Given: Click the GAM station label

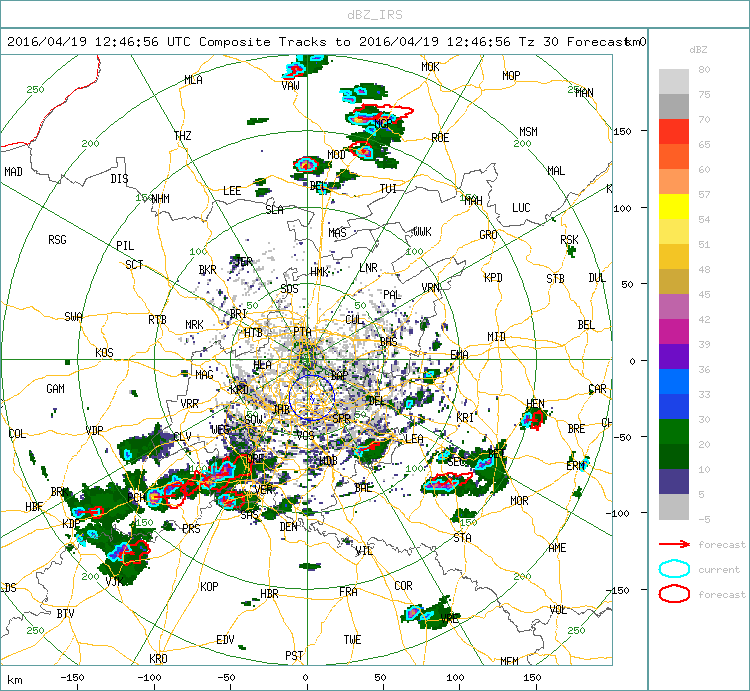Looking at the screenshot, I should [55, 389].
